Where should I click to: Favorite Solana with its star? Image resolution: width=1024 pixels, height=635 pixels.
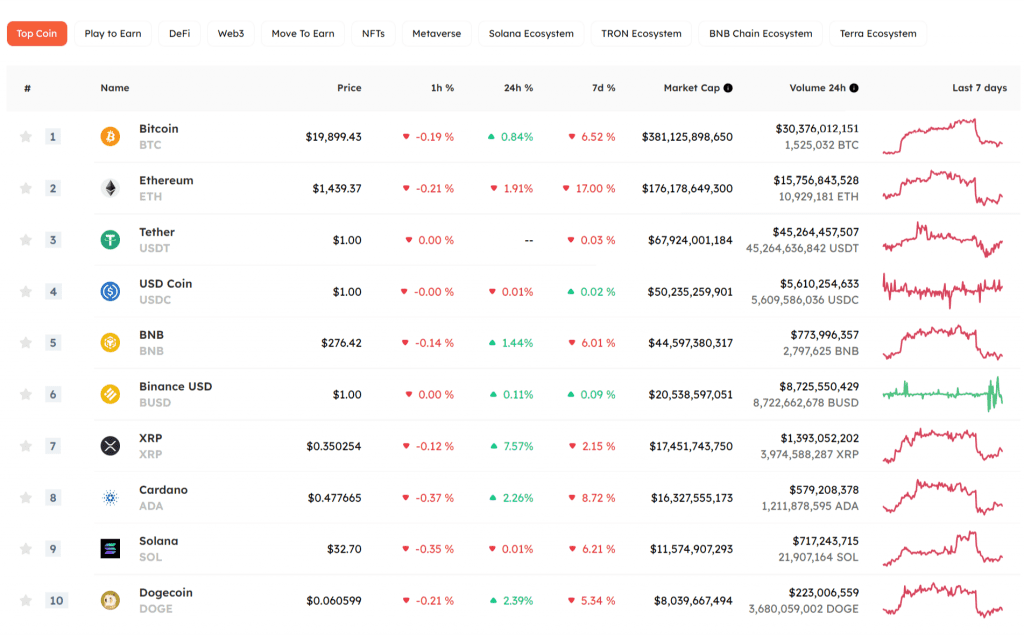[25, 549]
